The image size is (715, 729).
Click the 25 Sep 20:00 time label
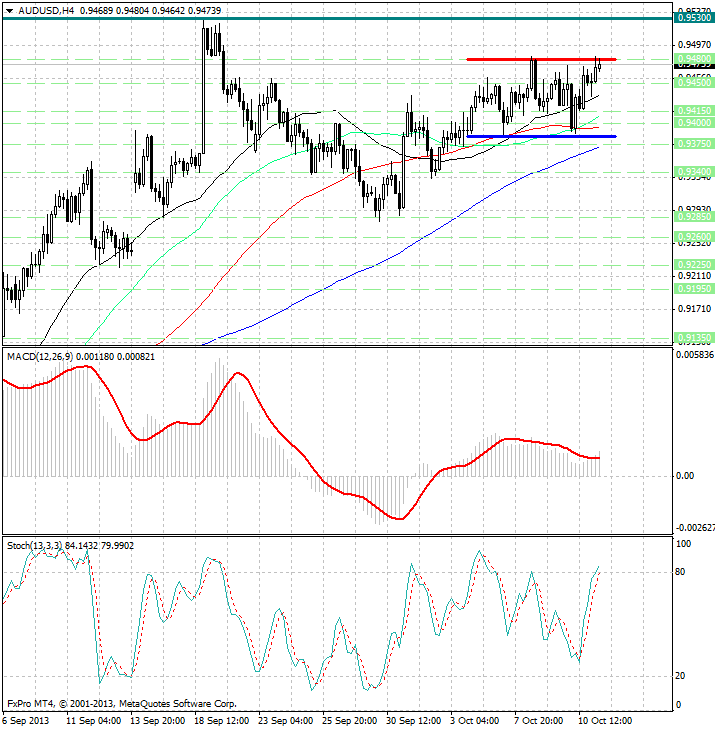pos(350,721)
